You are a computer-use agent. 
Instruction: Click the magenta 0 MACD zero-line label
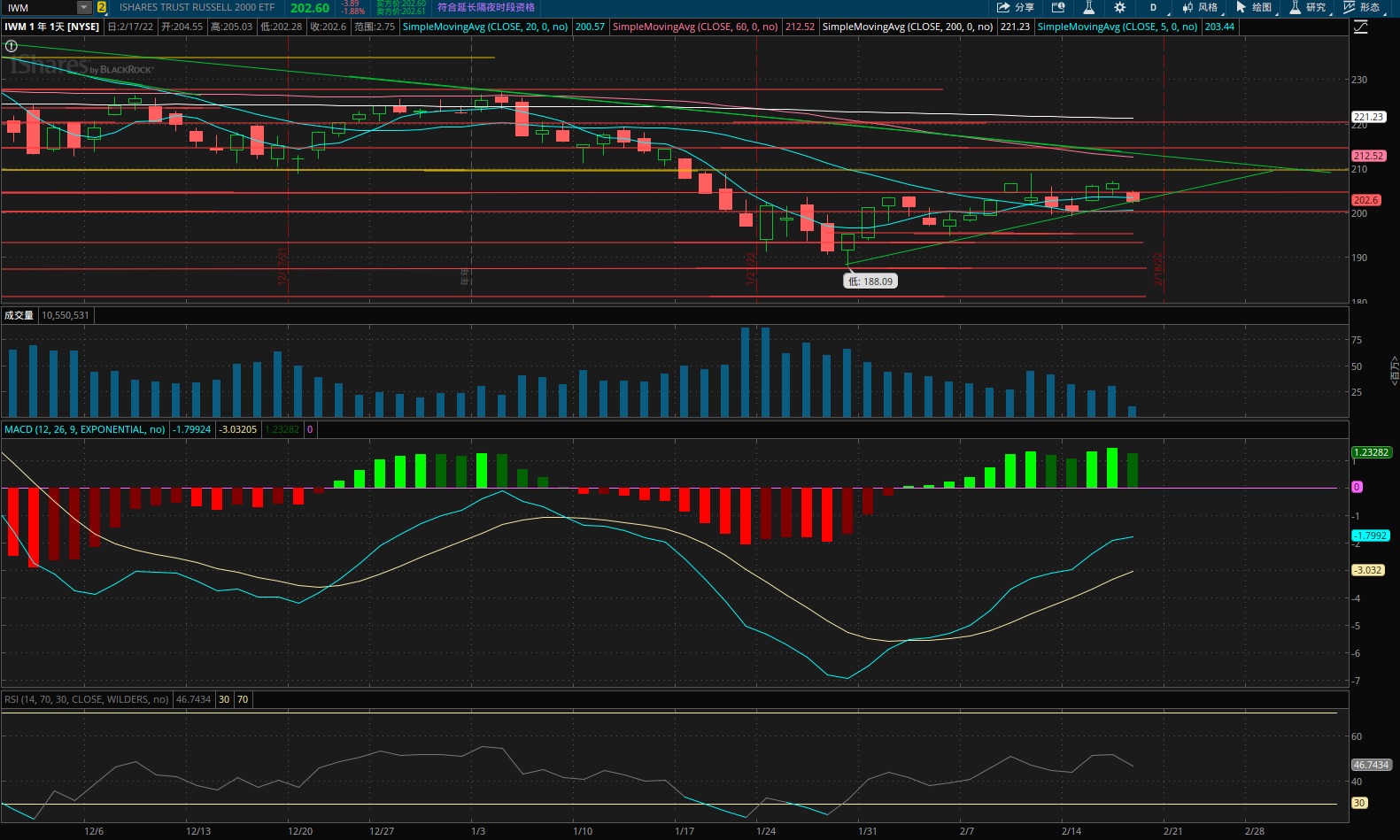tap(1357, 487)
